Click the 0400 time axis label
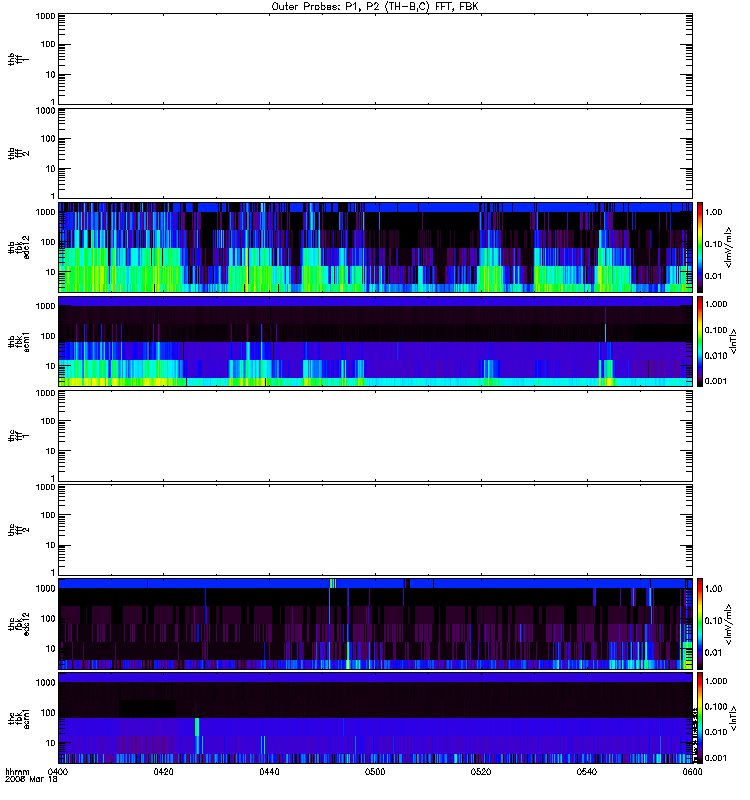The image size is (750, 800). [58, 771]
